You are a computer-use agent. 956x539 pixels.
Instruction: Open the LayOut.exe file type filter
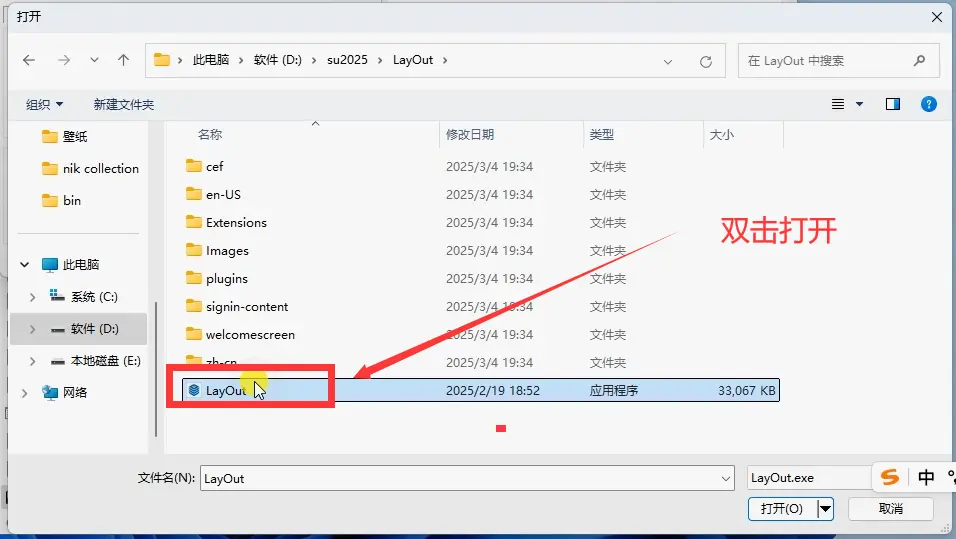[x=810, y=478]
